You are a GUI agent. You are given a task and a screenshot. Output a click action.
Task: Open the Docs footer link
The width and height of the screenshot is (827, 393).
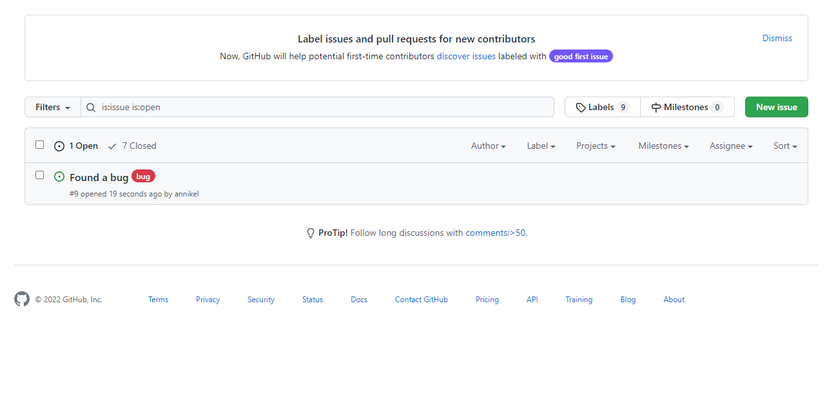point(359,300)
